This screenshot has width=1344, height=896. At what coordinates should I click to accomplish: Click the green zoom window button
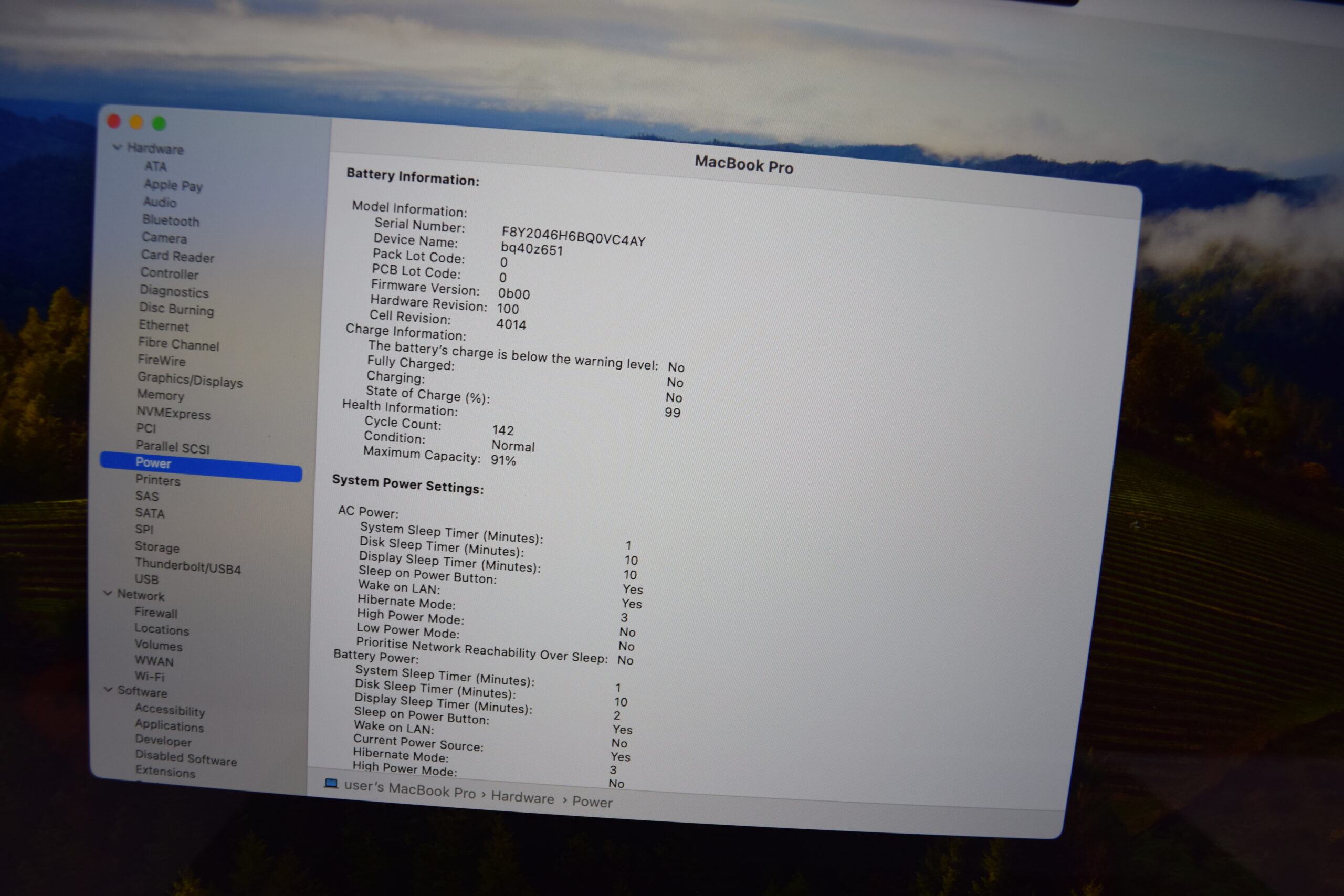[x=159, y=123]
